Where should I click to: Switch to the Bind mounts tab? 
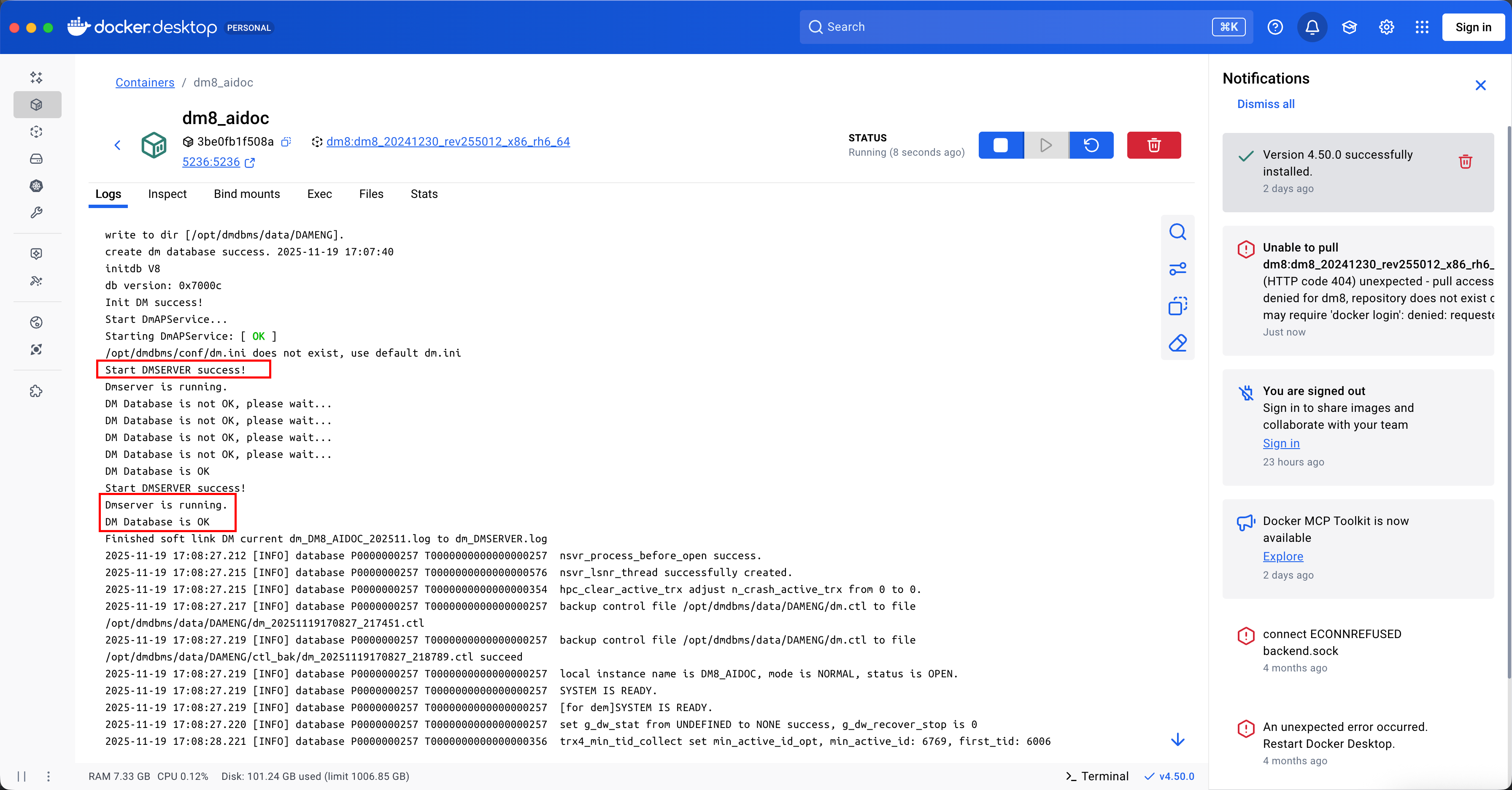click(246, 194)
